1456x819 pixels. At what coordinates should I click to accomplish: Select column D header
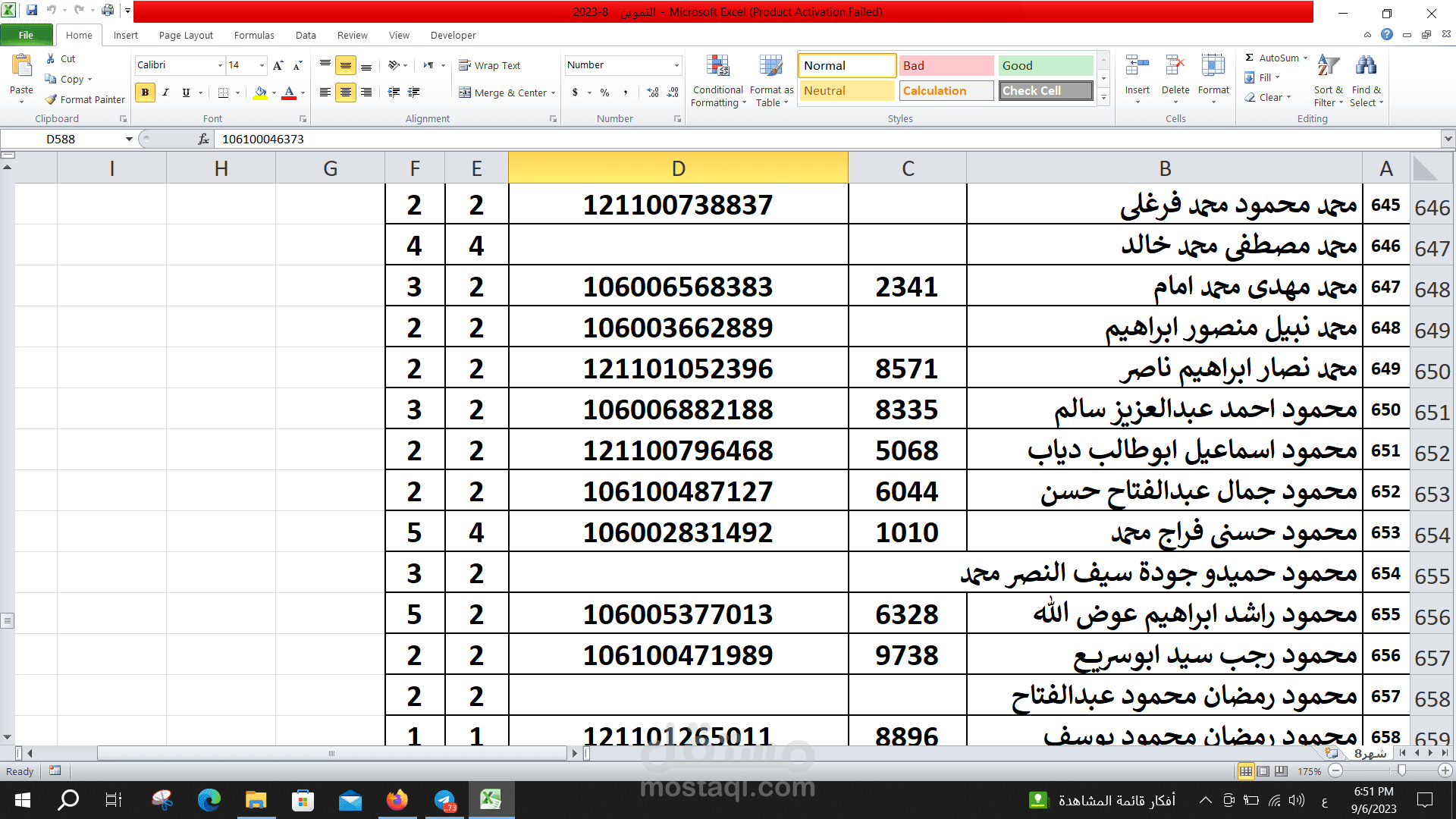(678, 168)
